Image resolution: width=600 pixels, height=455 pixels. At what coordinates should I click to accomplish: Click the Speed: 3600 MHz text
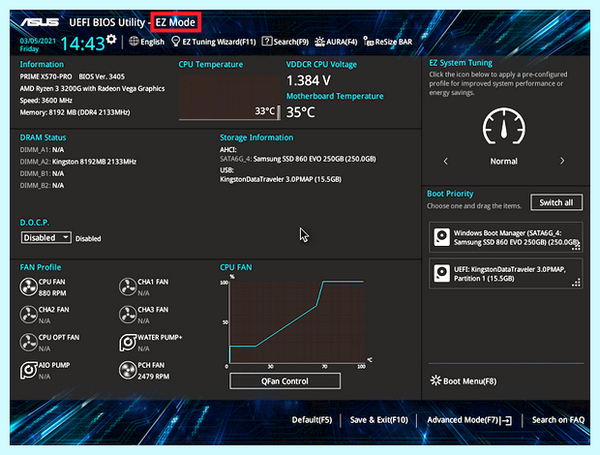pos(46,100)
